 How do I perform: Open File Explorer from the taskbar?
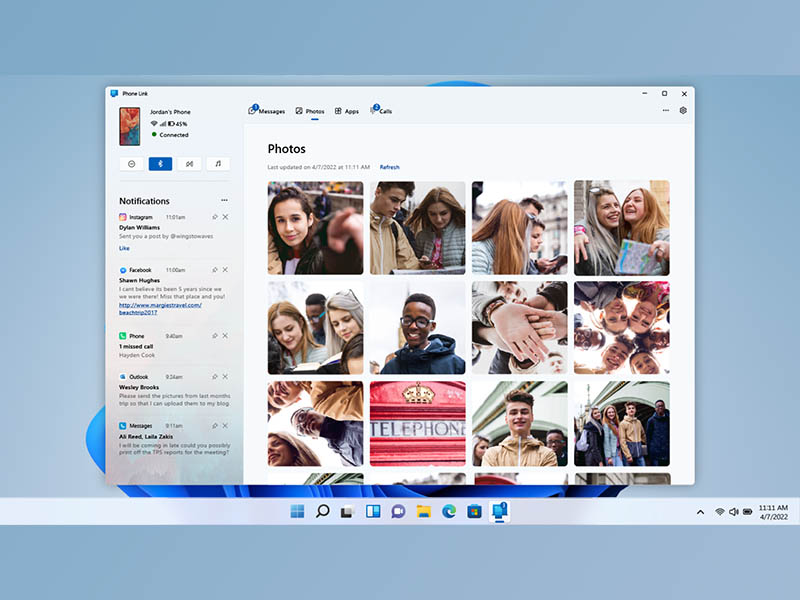[x=423, y=511]
